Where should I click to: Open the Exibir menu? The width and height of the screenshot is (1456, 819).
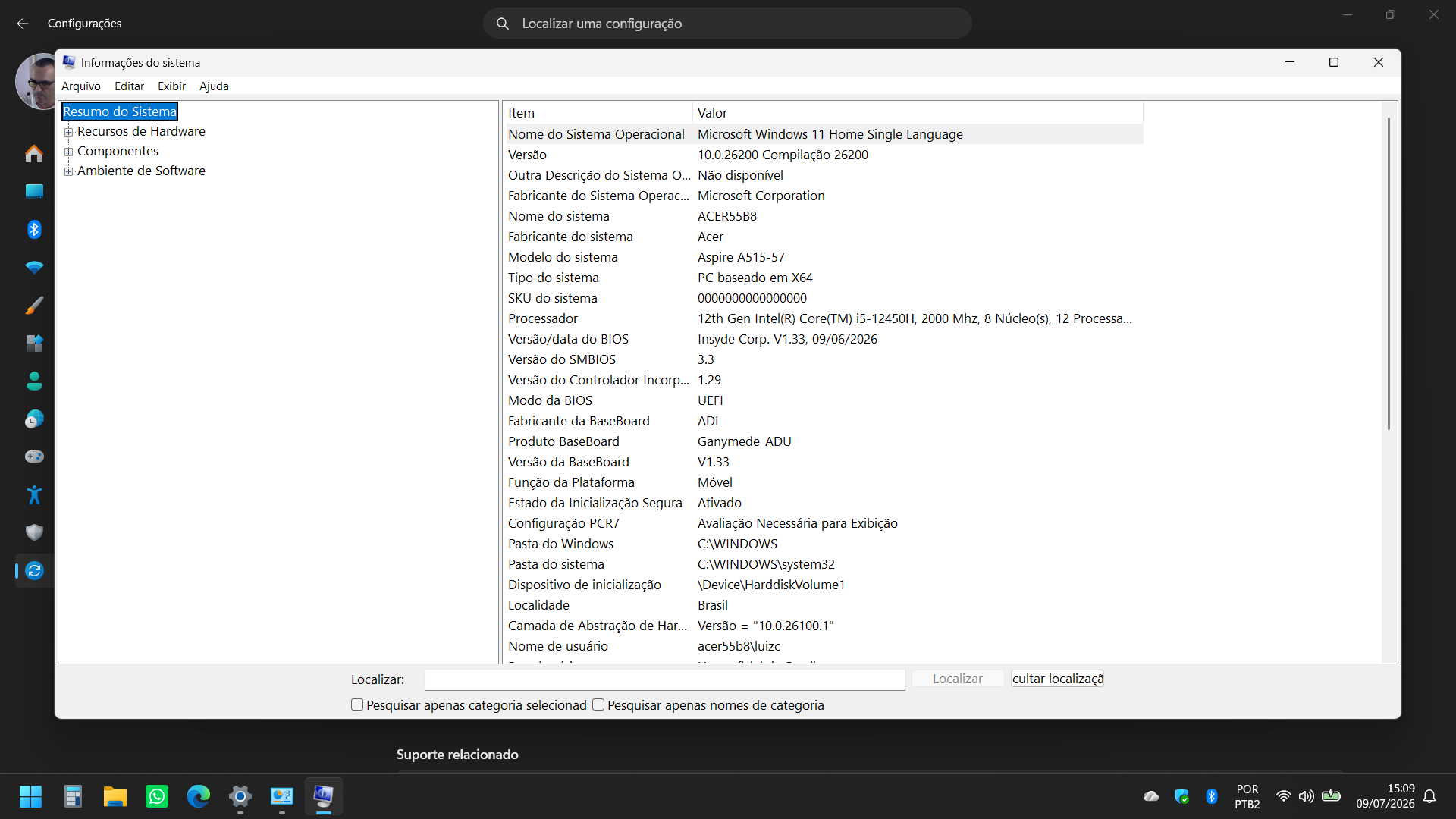coord(172,86)
